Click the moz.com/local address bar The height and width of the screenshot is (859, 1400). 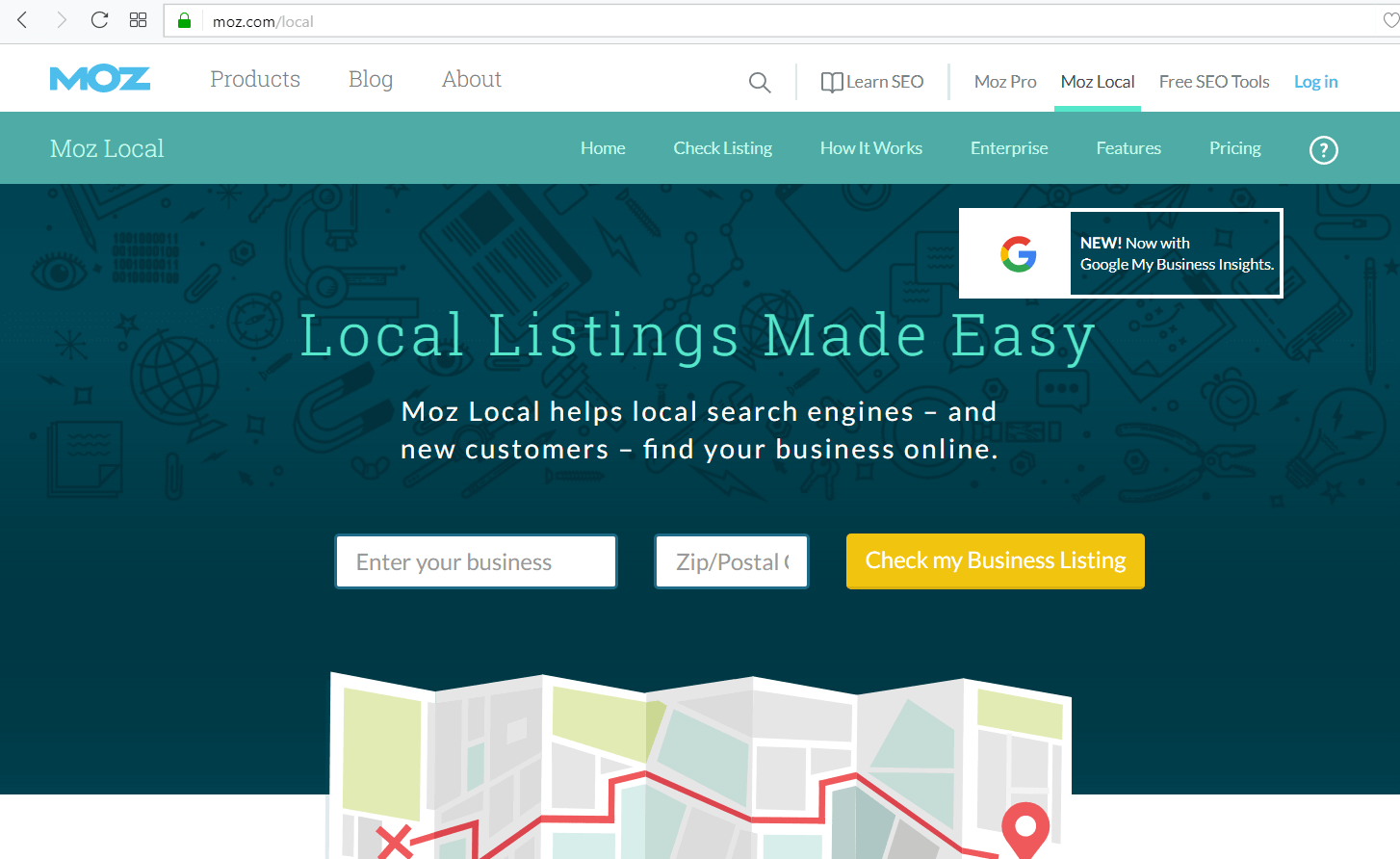point(780,21)
